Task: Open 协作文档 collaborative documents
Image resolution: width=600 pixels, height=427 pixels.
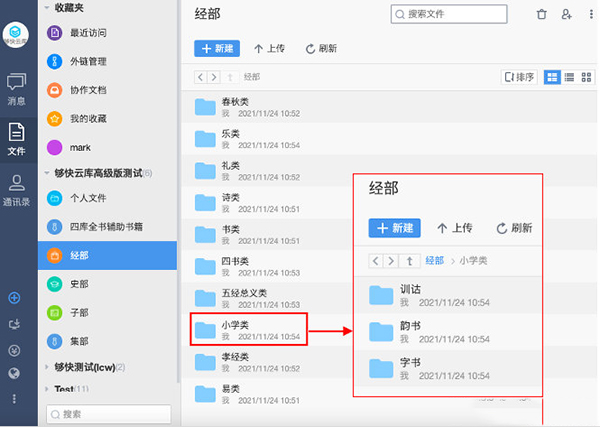Action: coord(107,90)
